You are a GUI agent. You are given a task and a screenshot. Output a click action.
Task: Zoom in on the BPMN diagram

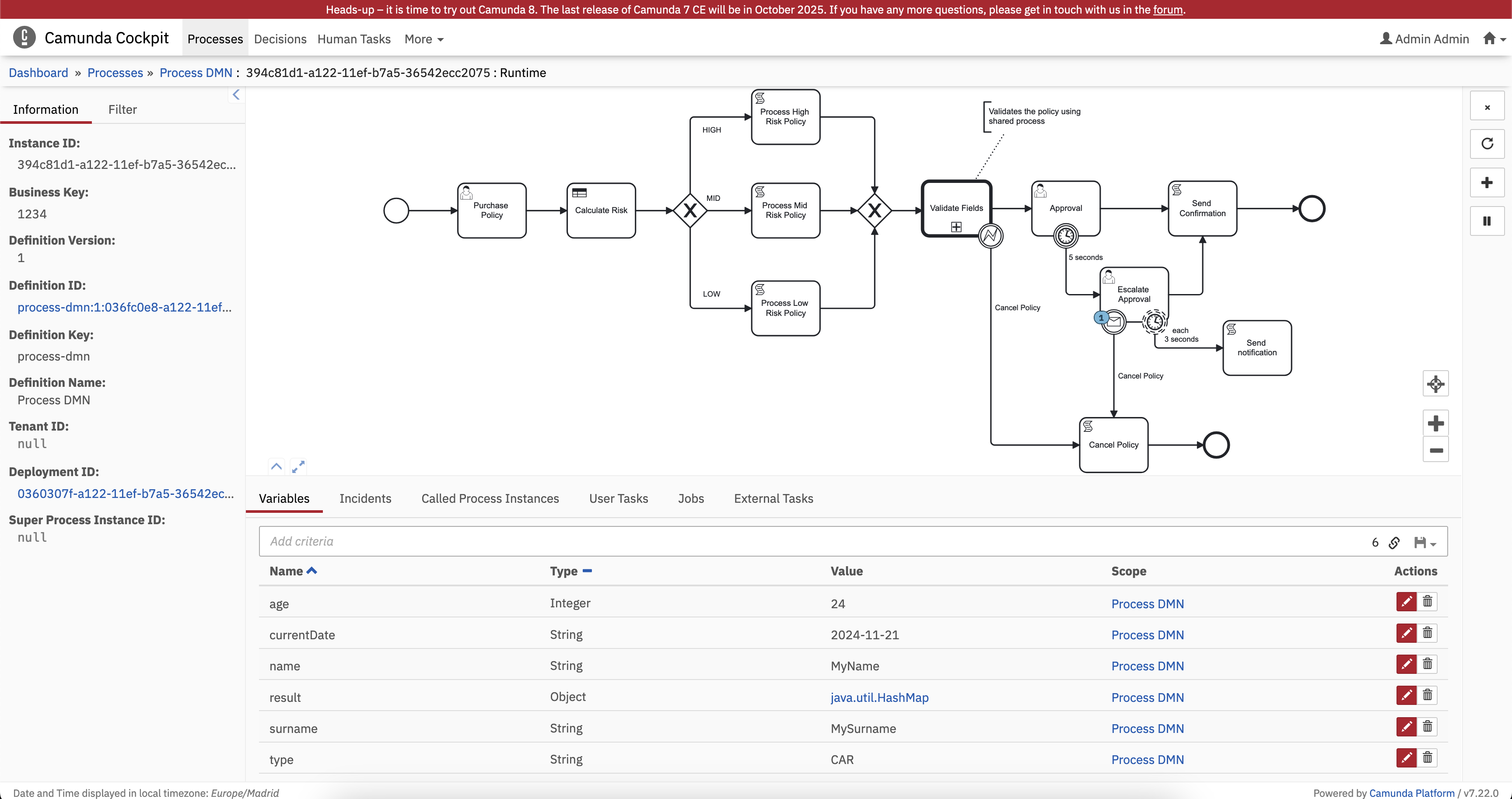tap(1436, 423)
